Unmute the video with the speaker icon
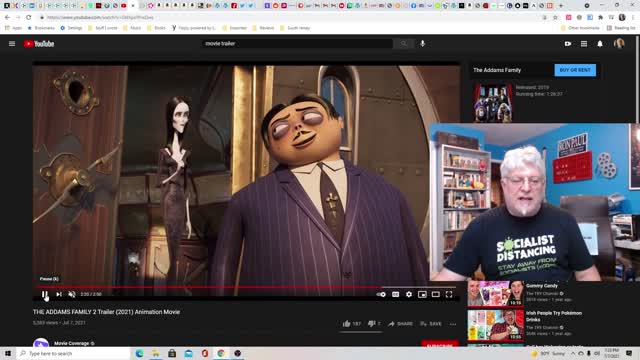640x360 pixels. pyautogui.click(x=72, y=294)
